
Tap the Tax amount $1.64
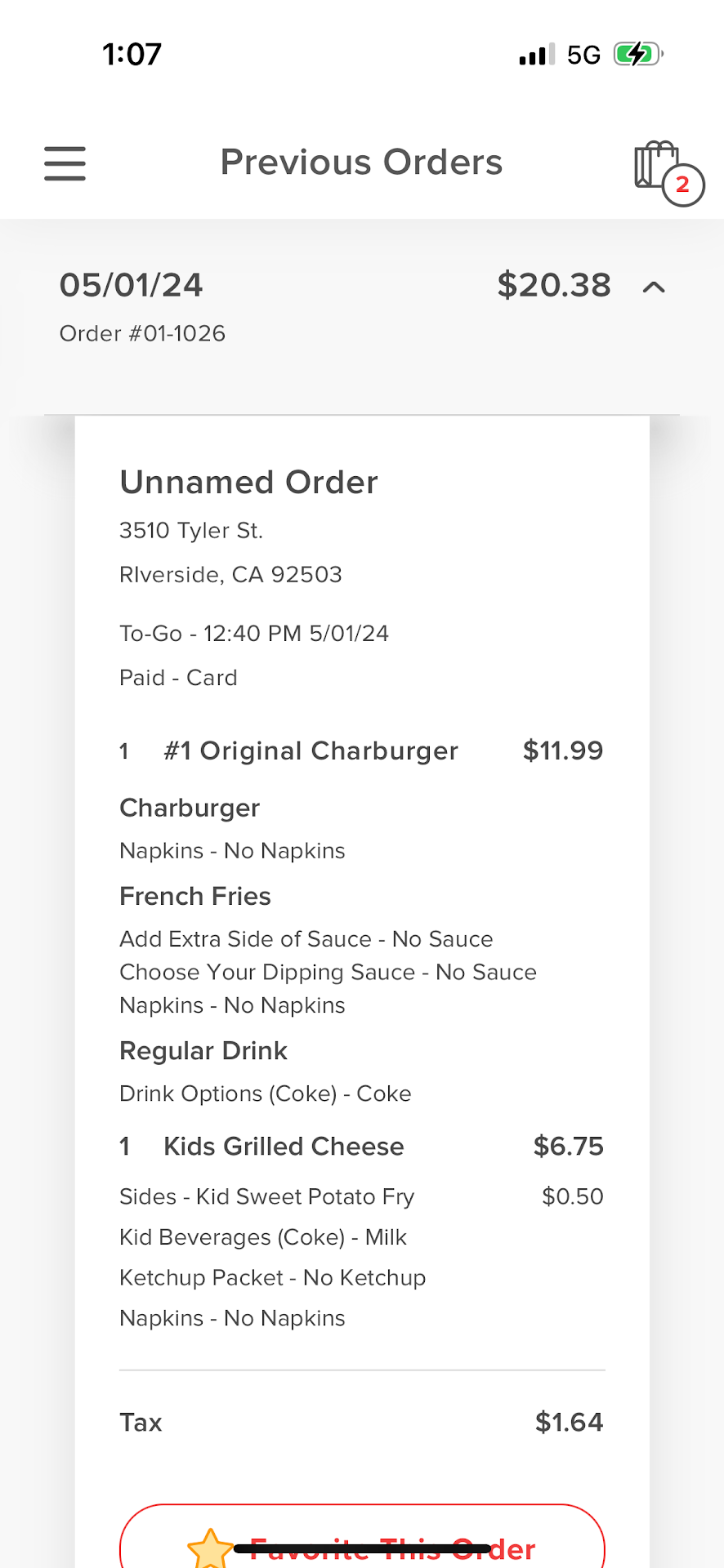[x=569, y=1423]
